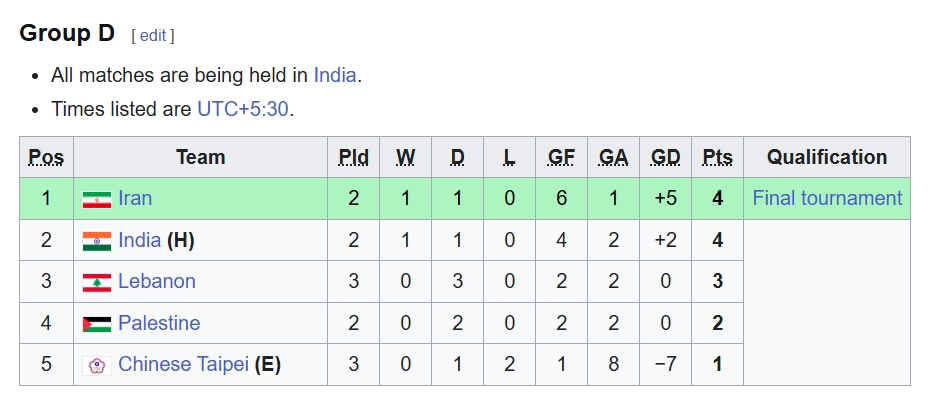Follow the India link in venue note

334,75
